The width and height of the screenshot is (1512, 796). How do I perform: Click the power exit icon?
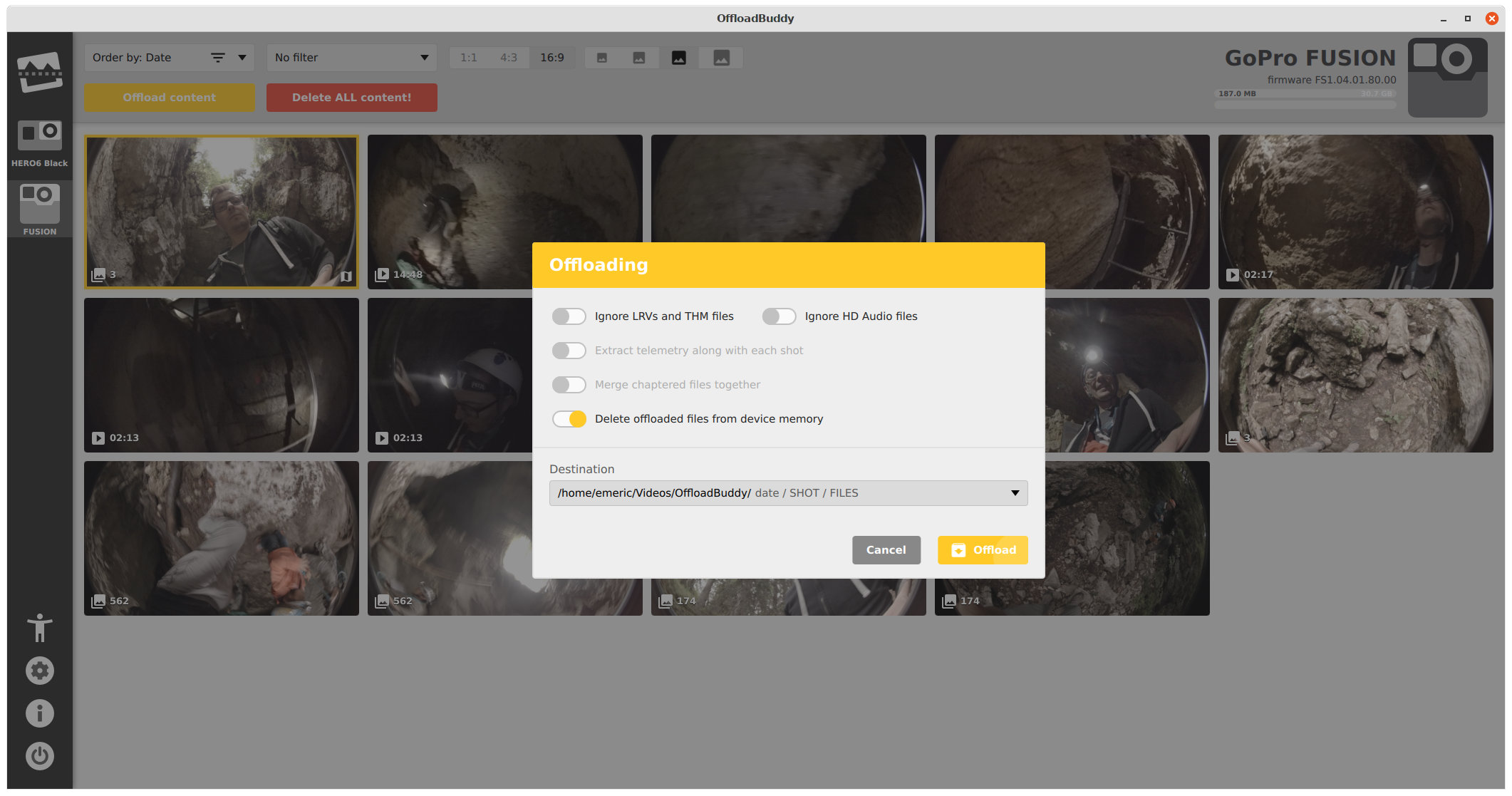[x=39, y=756]
